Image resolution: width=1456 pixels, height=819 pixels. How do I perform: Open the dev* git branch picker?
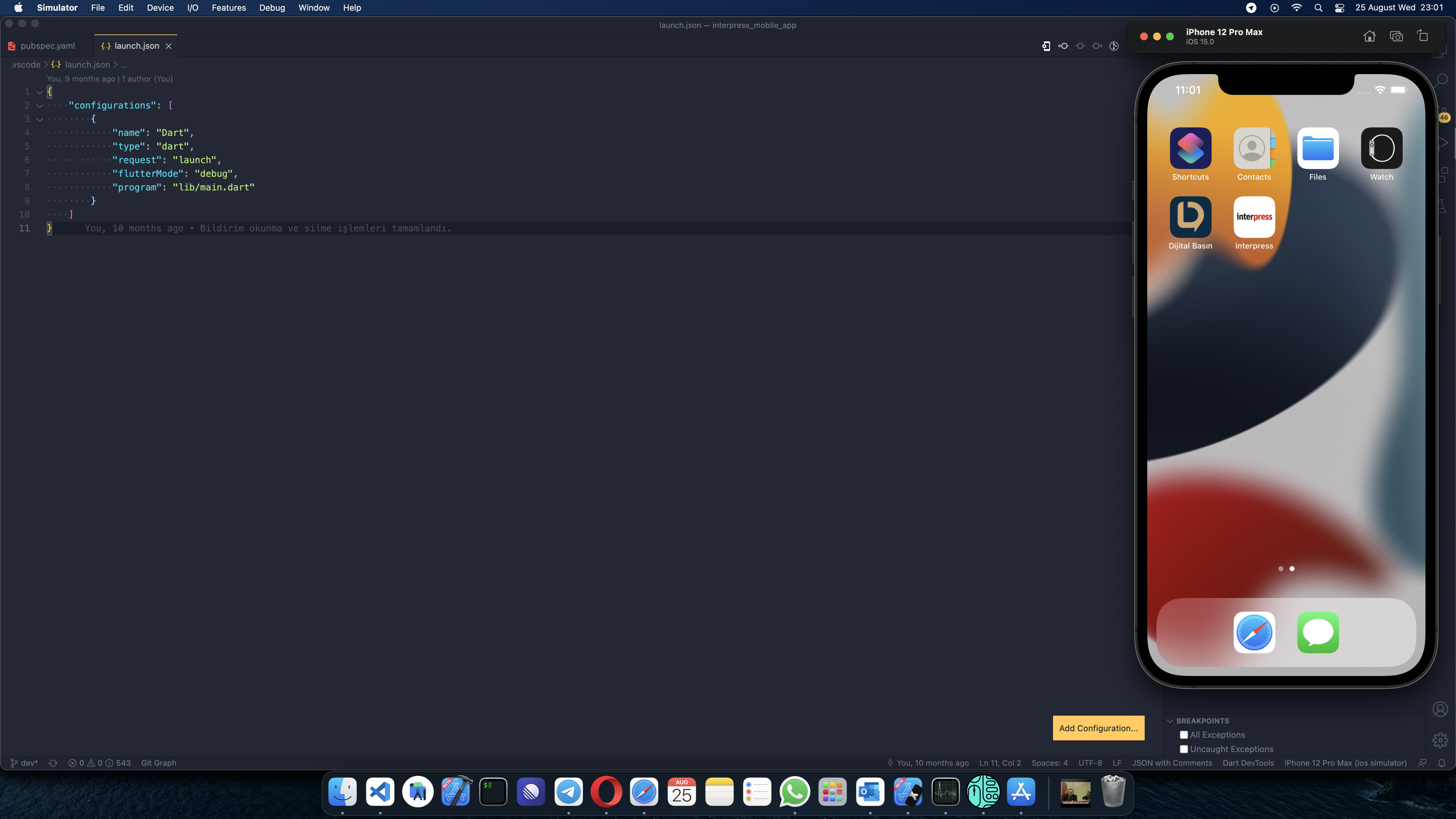coord(24,763)
